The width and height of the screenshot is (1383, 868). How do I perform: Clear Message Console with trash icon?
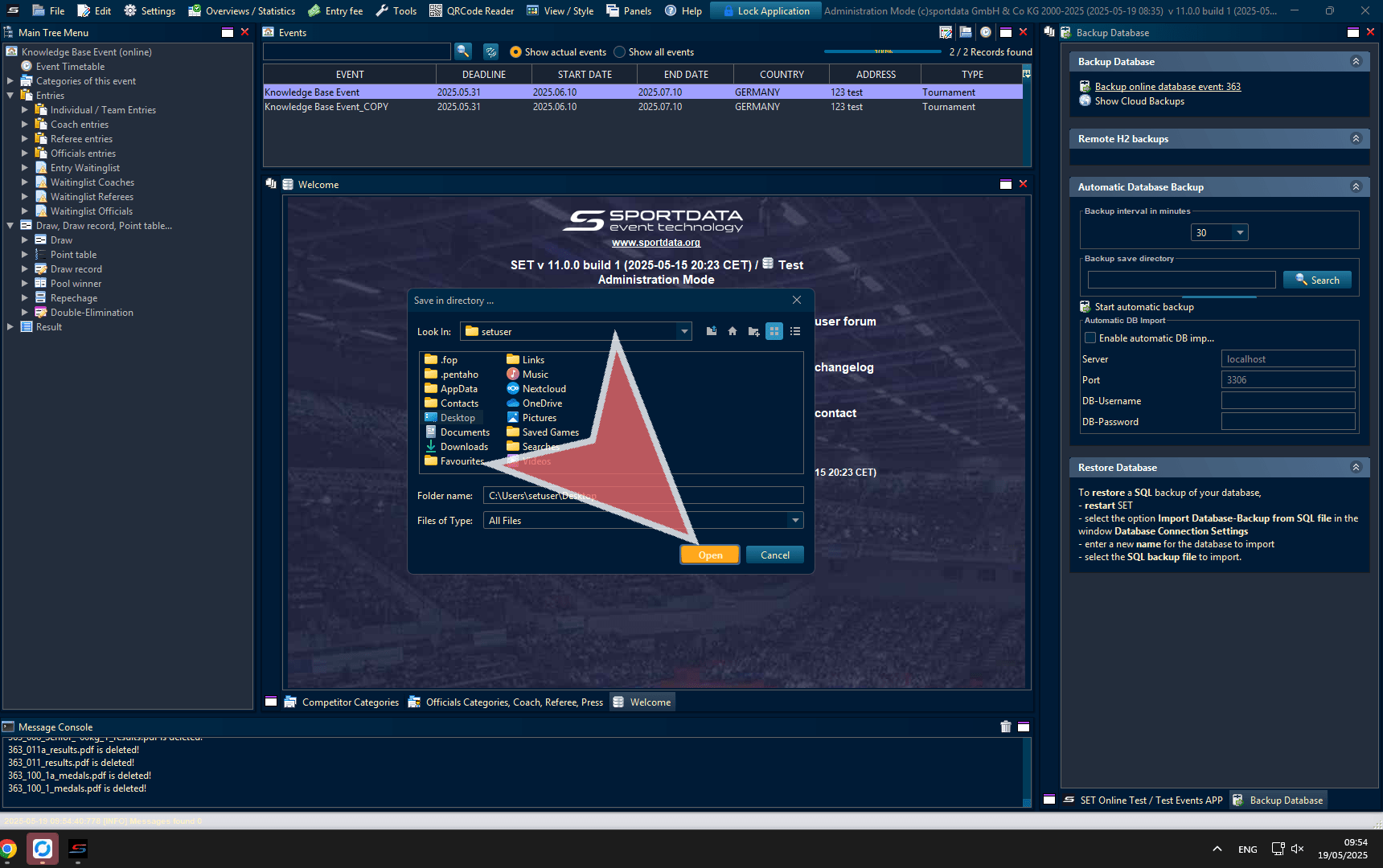click(1005, 727)
